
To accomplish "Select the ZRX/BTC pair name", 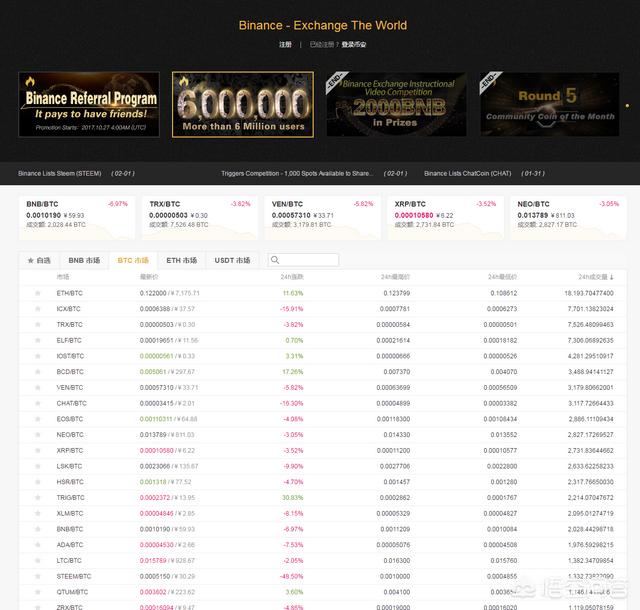I will pyautogui.click(x=69, y=608).
